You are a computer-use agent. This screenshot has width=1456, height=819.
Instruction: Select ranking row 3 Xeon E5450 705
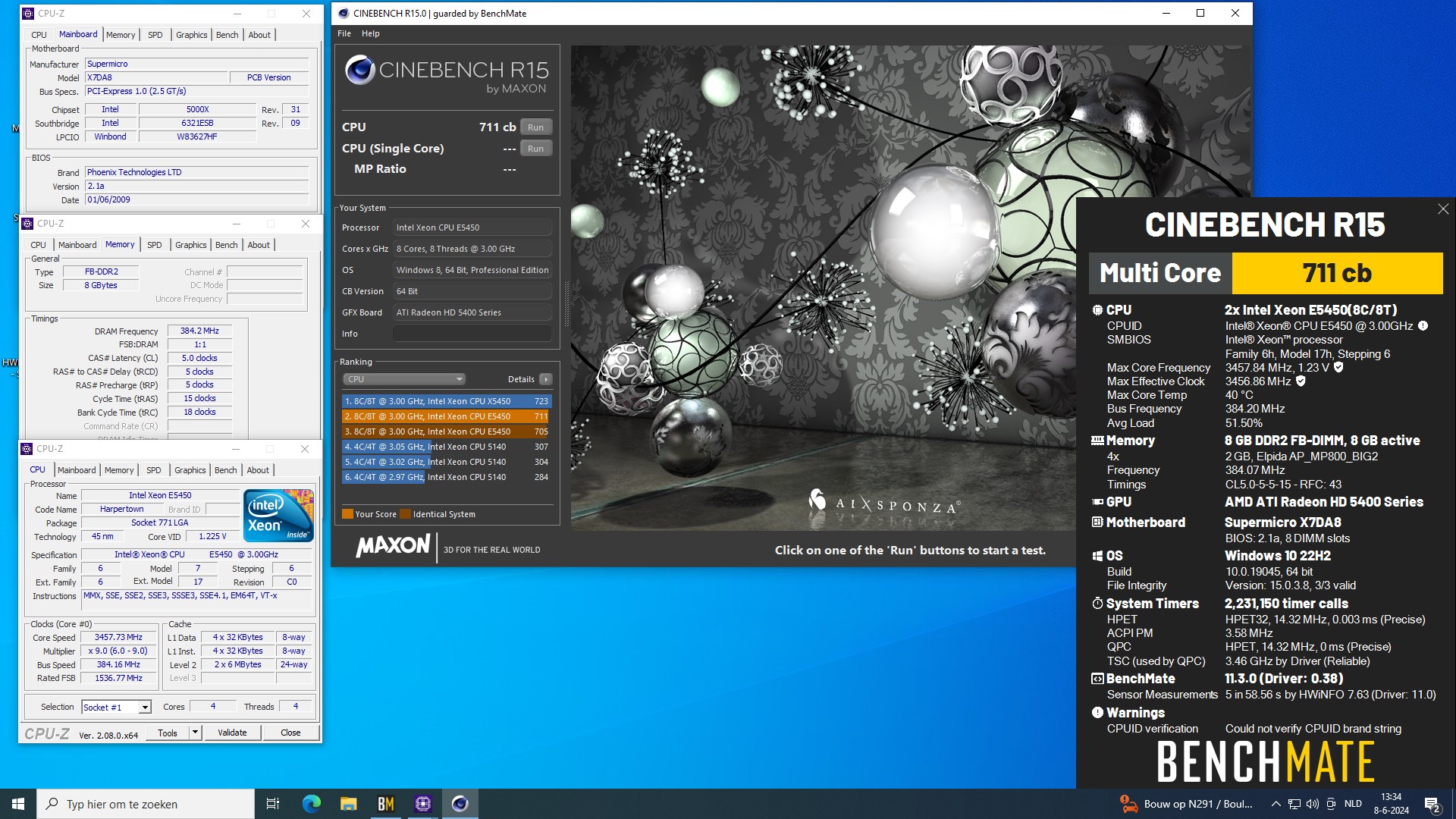[446, 431]
